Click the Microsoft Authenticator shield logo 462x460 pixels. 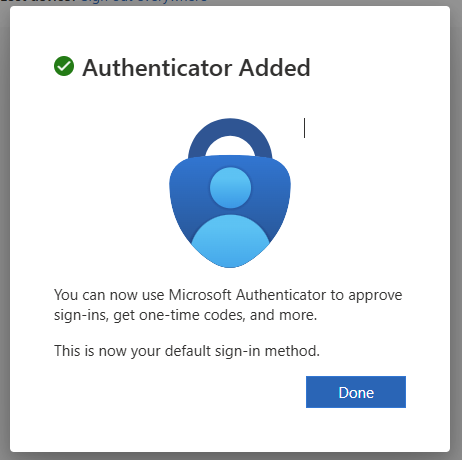(230, 193)
